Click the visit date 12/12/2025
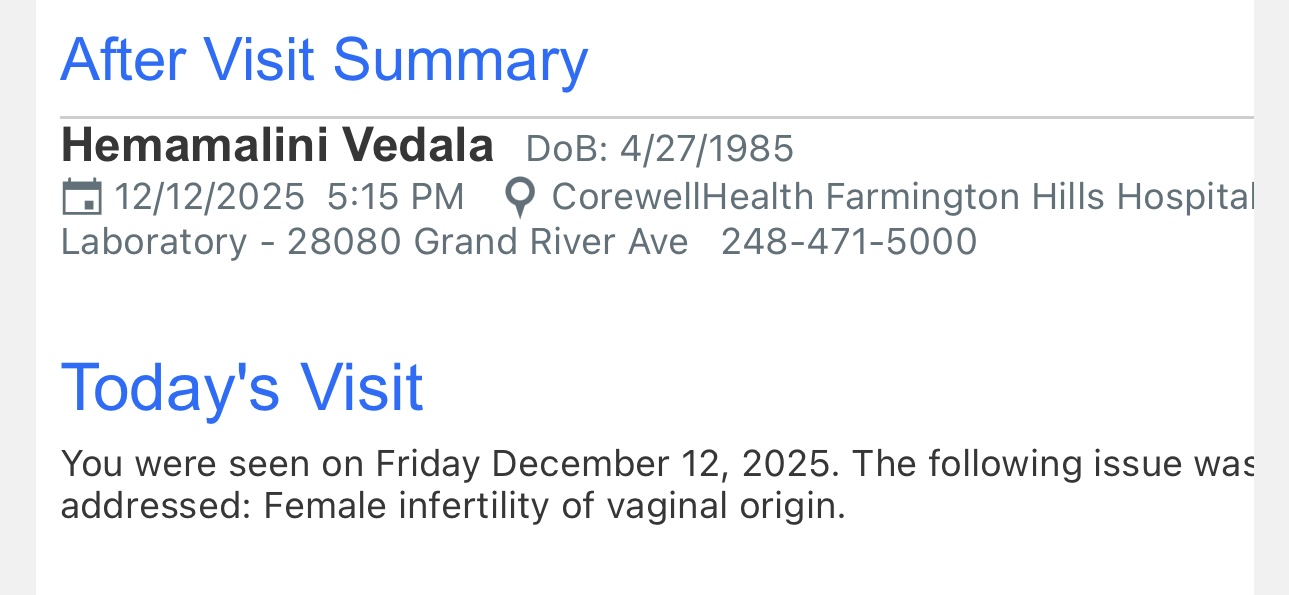 pyautogui.click(x=209, y=197)
